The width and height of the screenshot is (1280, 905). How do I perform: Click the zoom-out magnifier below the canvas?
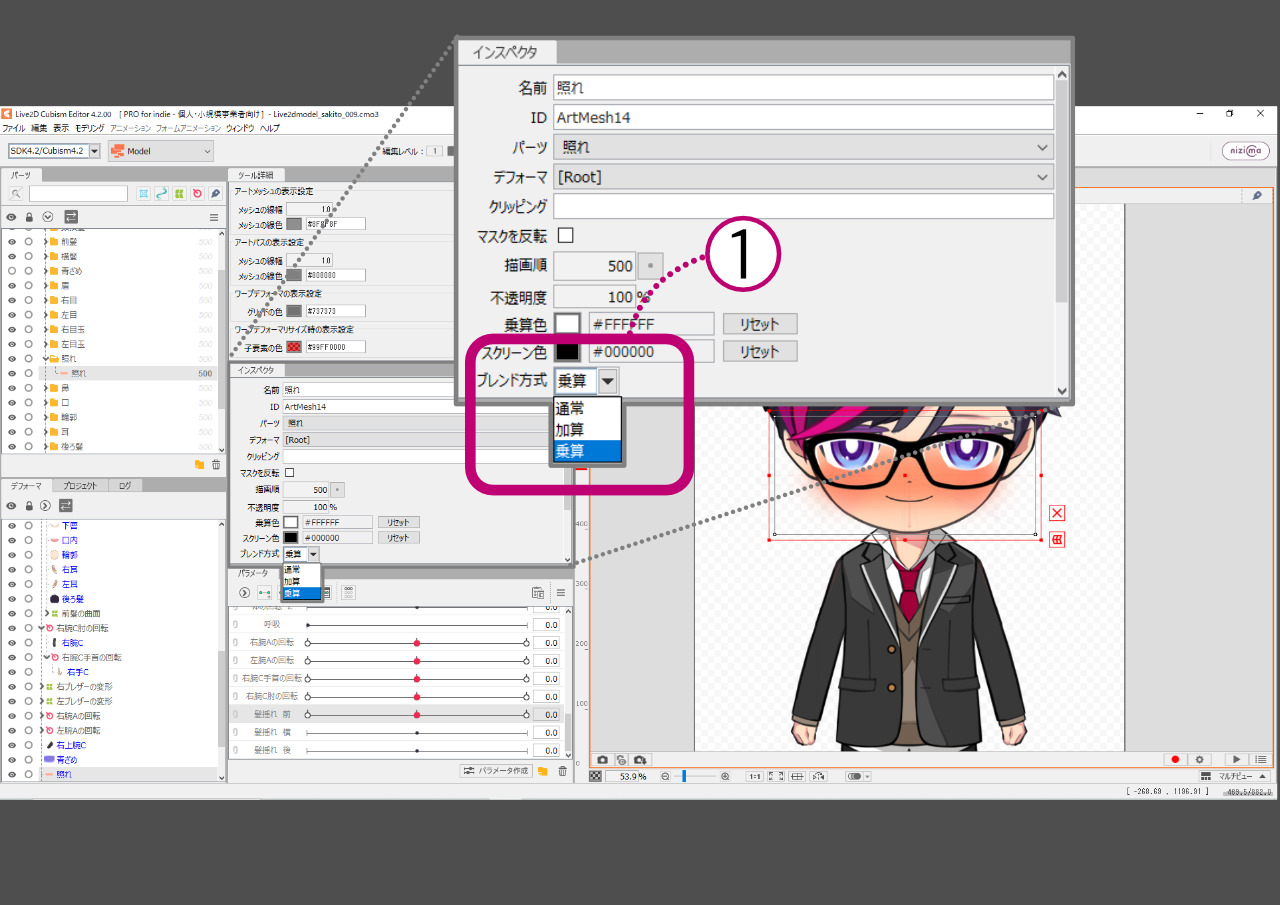665,776
